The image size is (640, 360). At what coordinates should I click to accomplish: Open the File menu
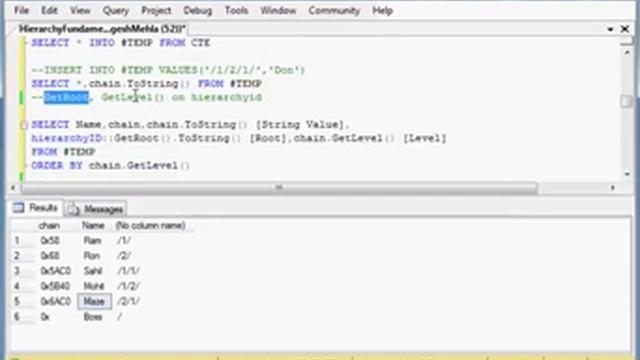click(x=21, y=11)
